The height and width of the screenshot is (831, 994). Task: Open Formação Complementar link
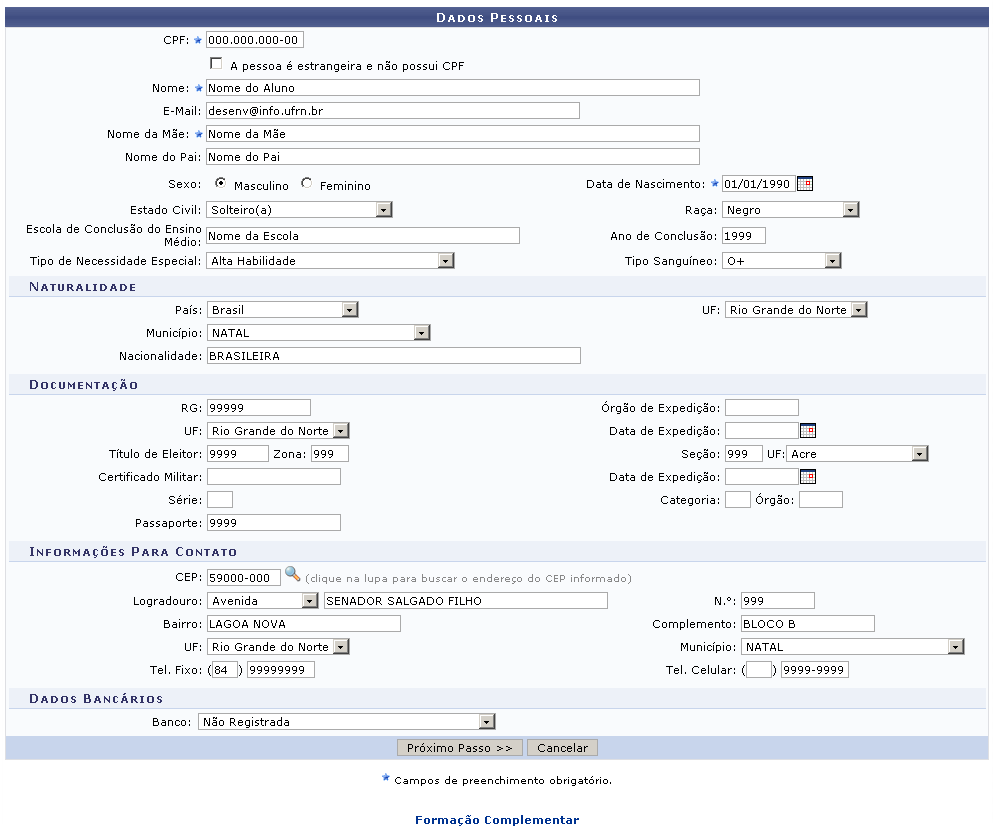496,820
